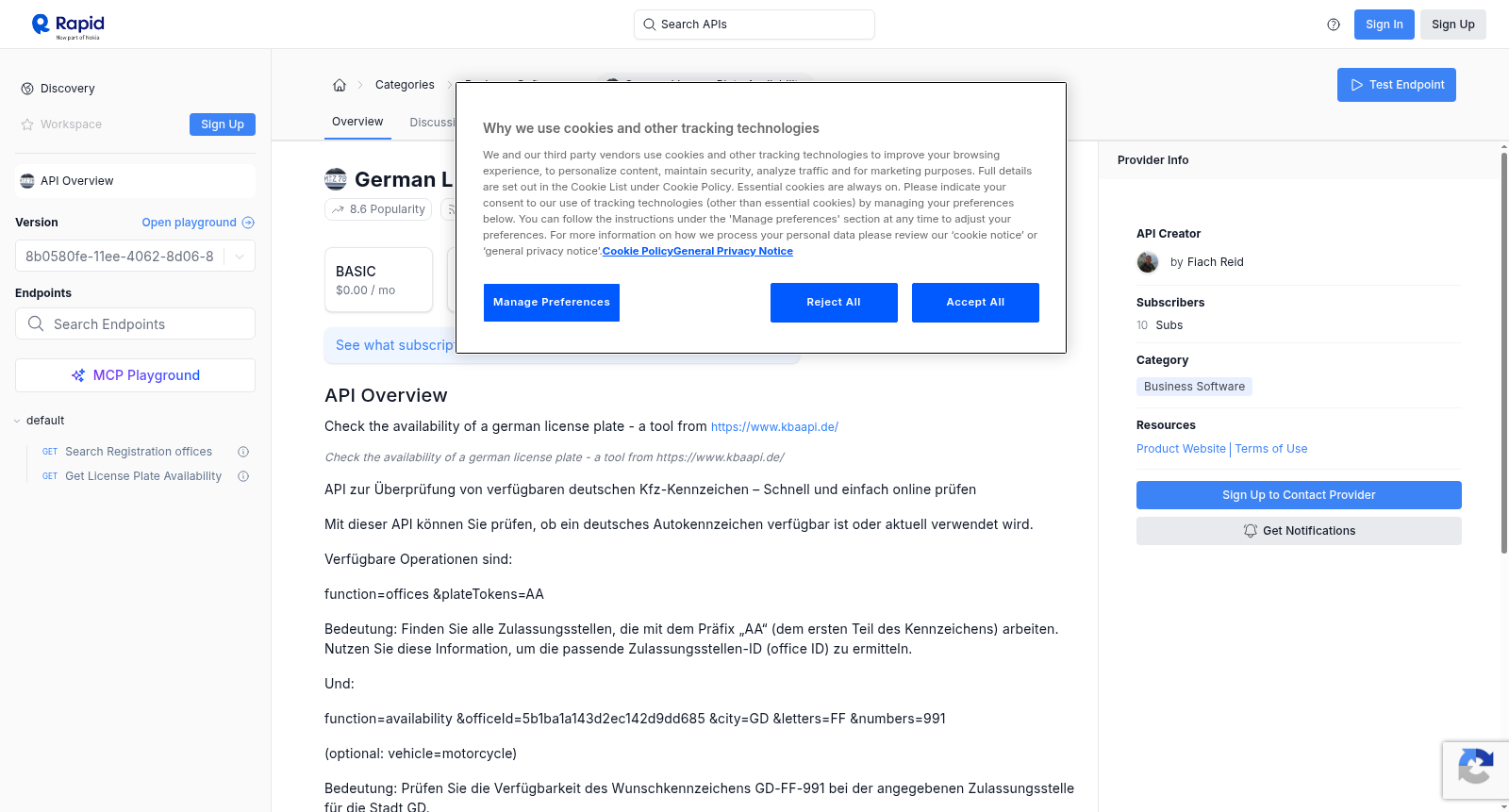Click the API Overview sidebar icon
Screen dimensions: 1509x812
point(27,181)
